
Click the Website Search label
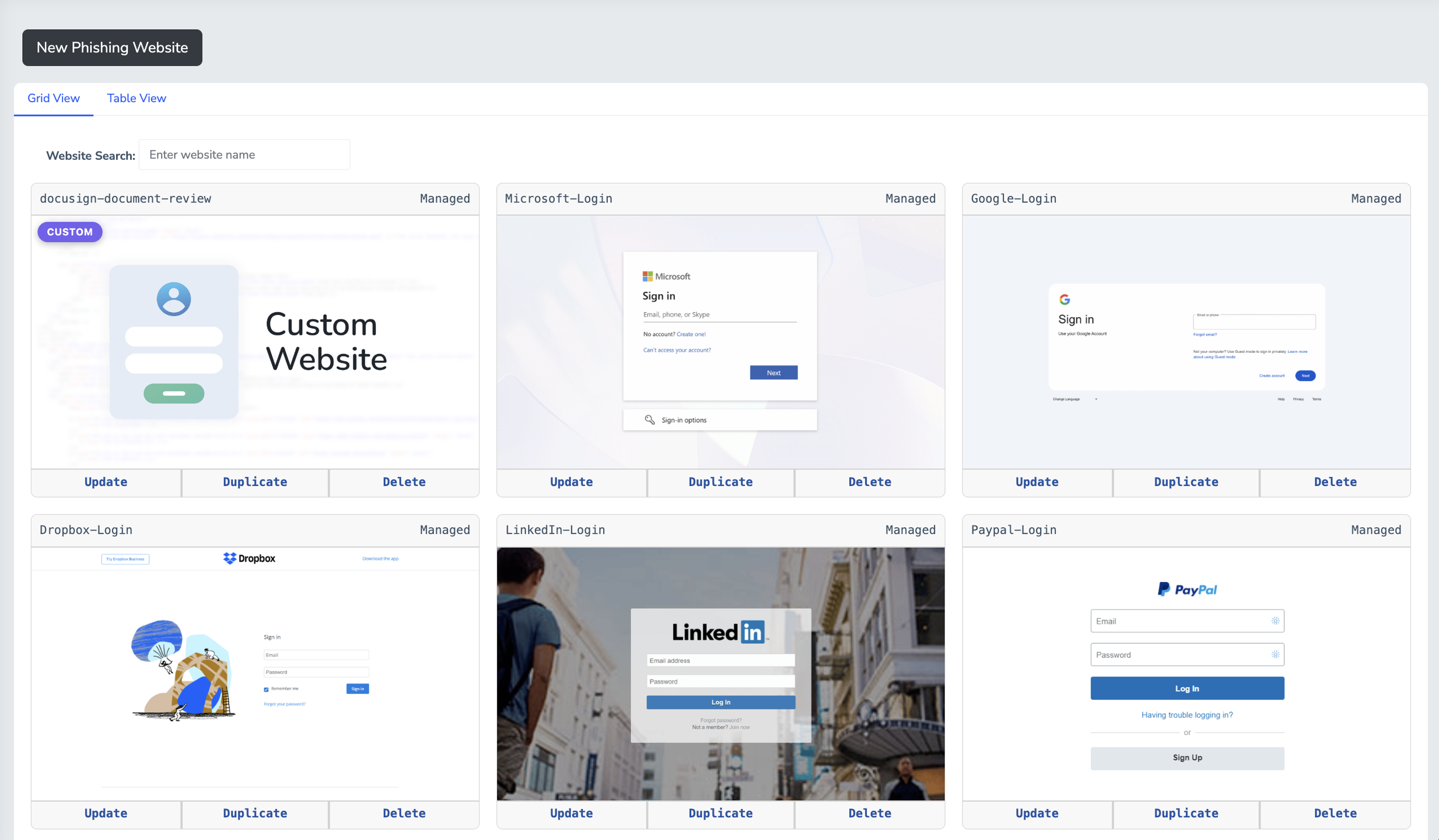90,156
